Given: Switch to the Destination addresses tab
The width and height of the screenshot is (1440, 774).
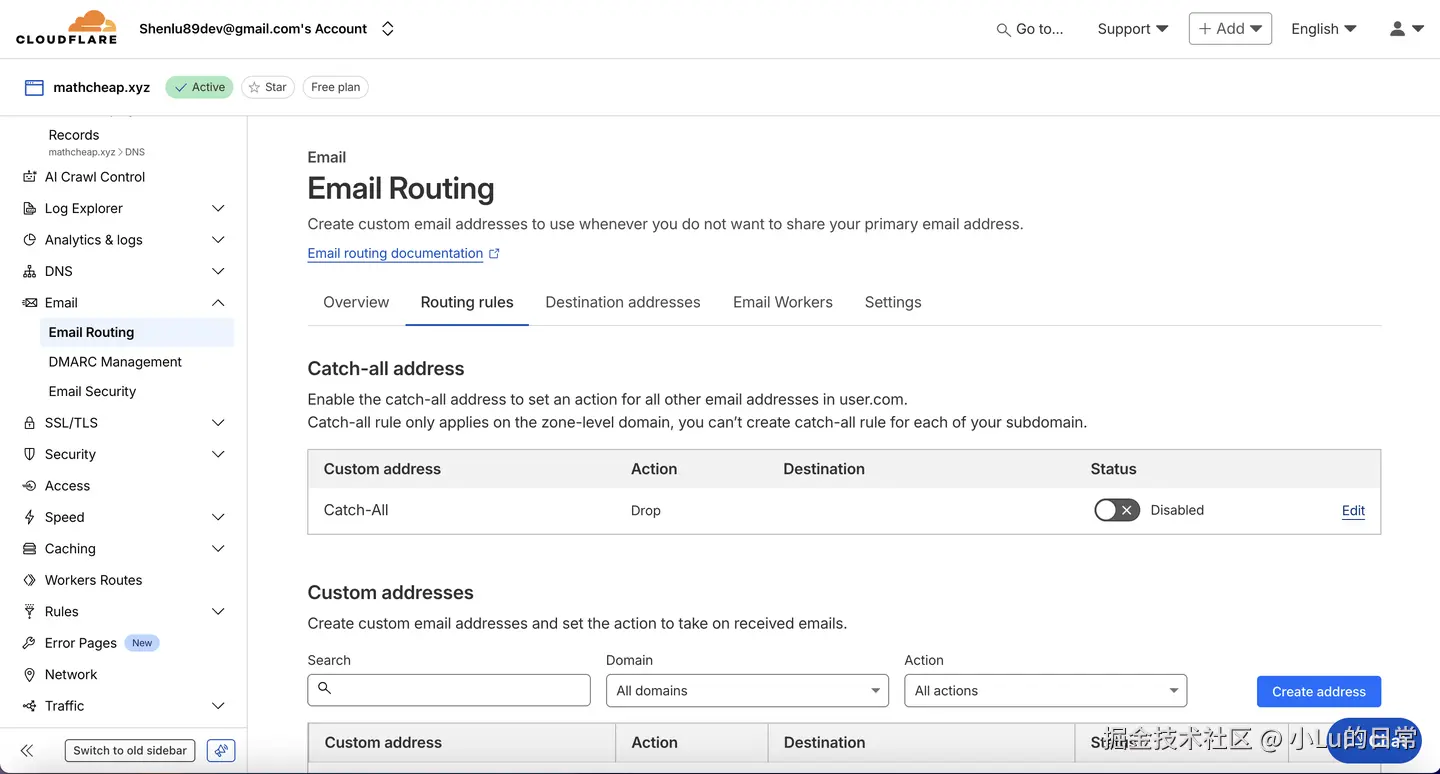Looking at the screenshot, I should pyautogui.click(x=622, y=302).
